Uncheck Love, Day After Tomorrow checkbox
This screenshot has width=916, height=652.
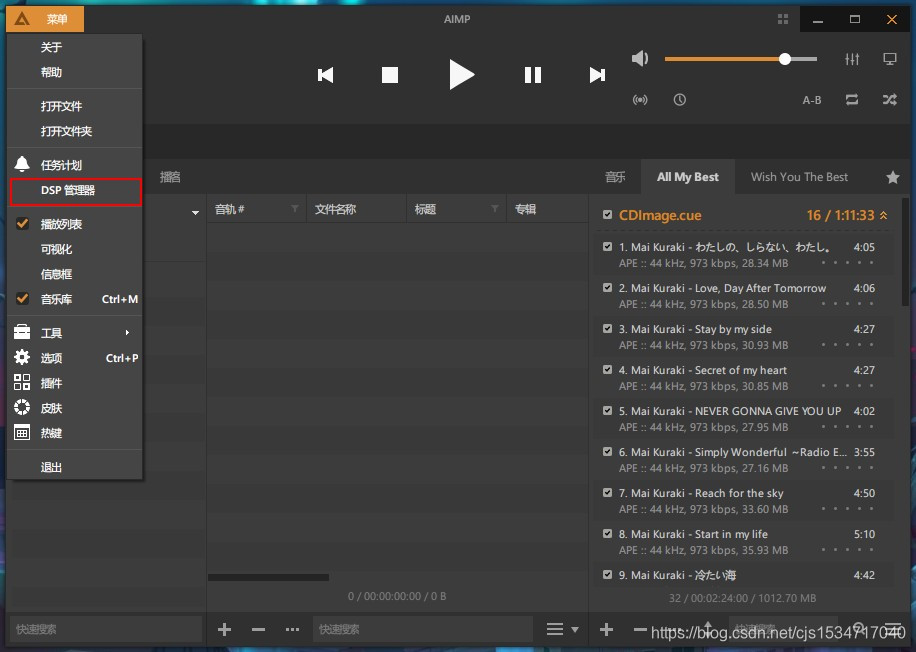[608, 287]
